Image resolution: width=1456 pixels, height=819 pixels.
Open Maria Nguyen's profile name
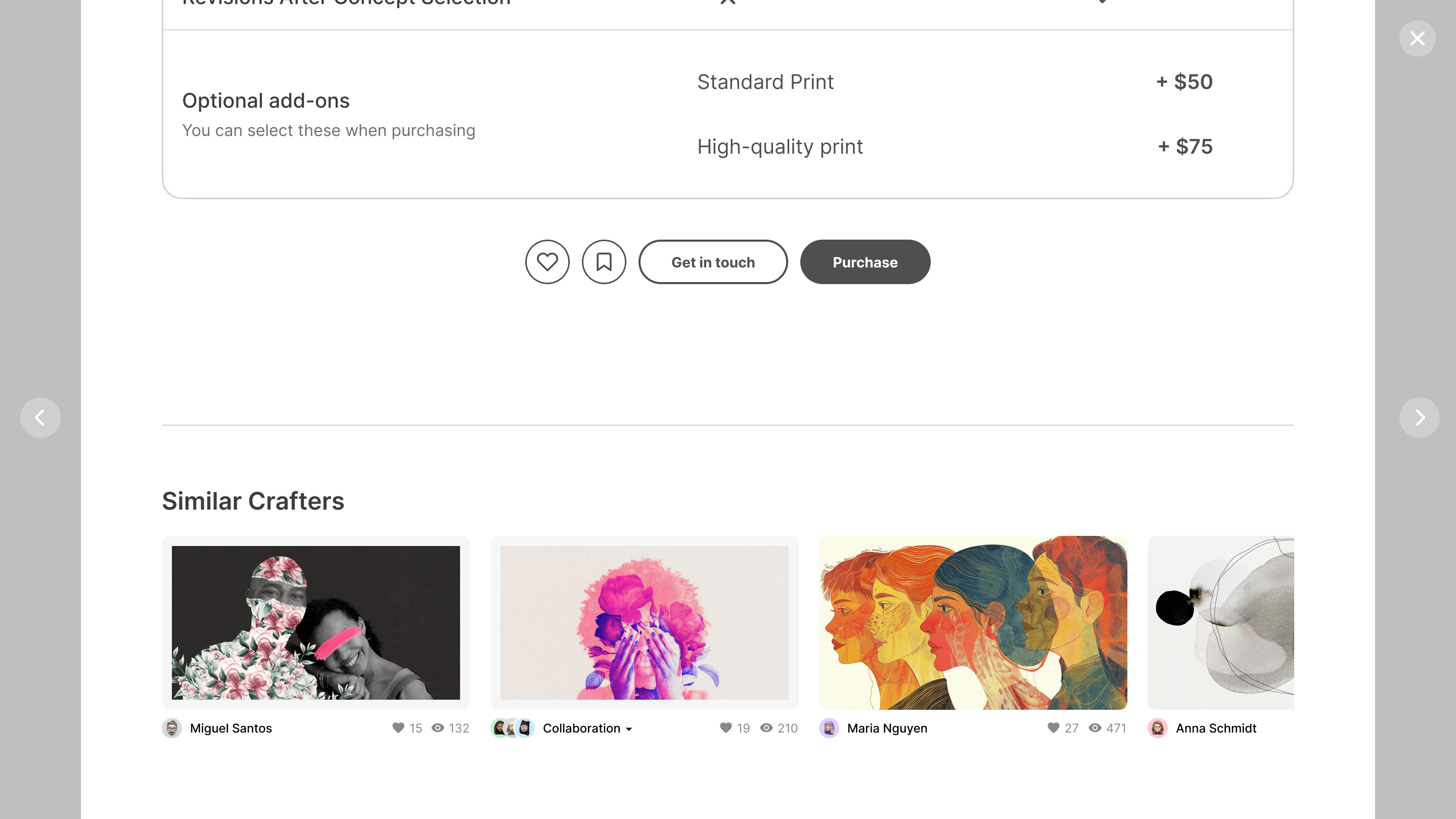[x=887, y=728]
